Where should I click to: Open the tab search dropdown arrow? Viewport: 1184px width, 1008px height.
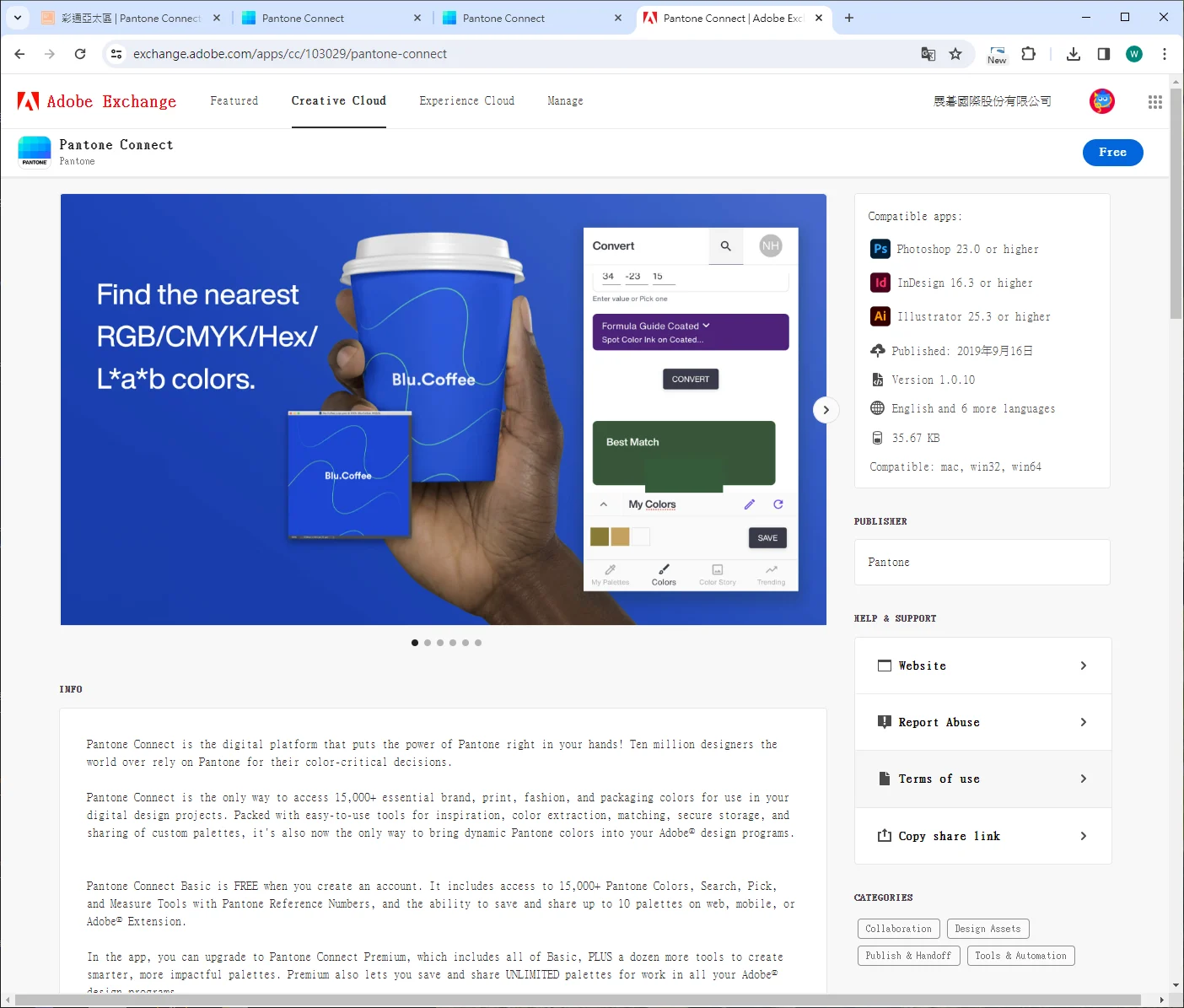point(18,18)
